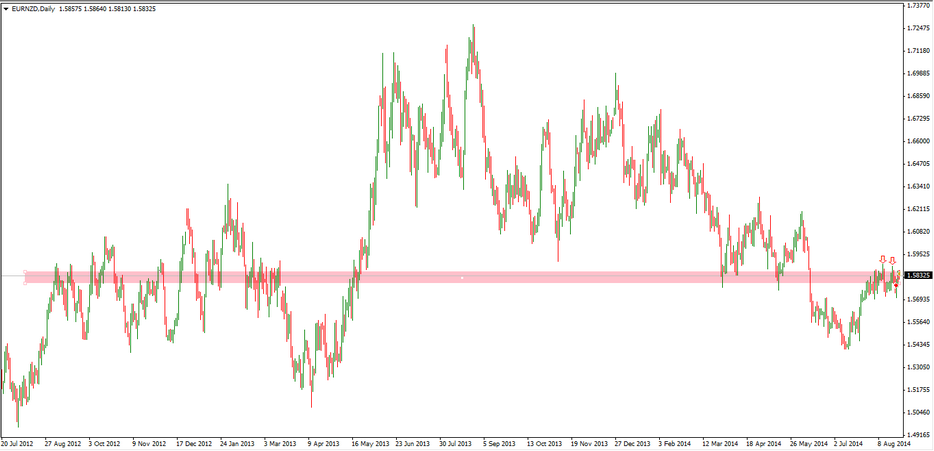Click the red dot marker below the arrows
934x451 pixels.
(x=896, y=285)
